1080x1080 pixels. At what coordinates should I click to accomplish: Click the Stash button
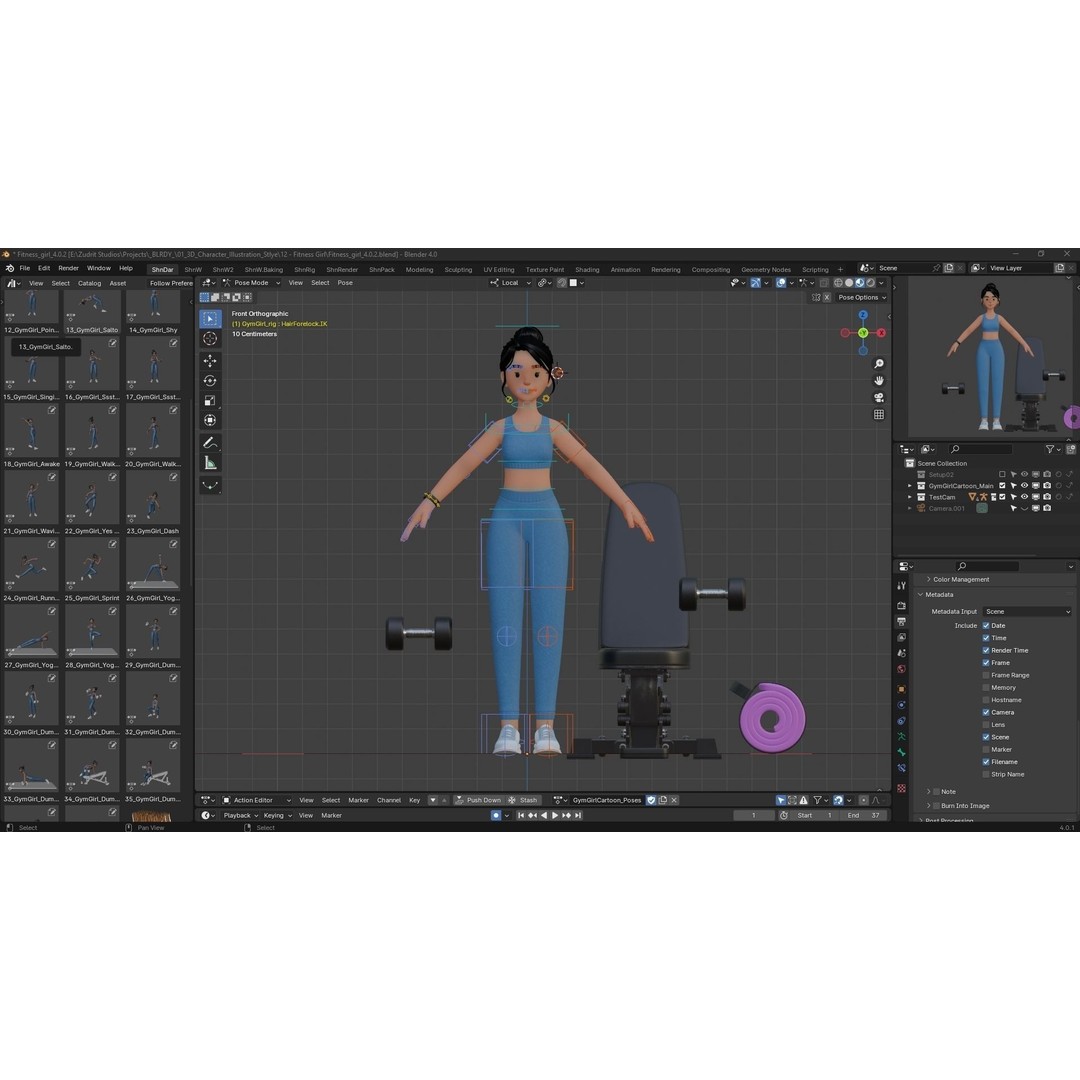point(523,800)
